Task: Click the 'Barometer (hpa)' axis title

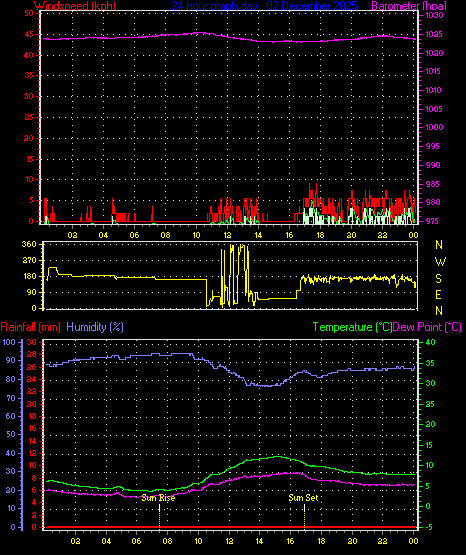Action: click(x=409, y=6)
